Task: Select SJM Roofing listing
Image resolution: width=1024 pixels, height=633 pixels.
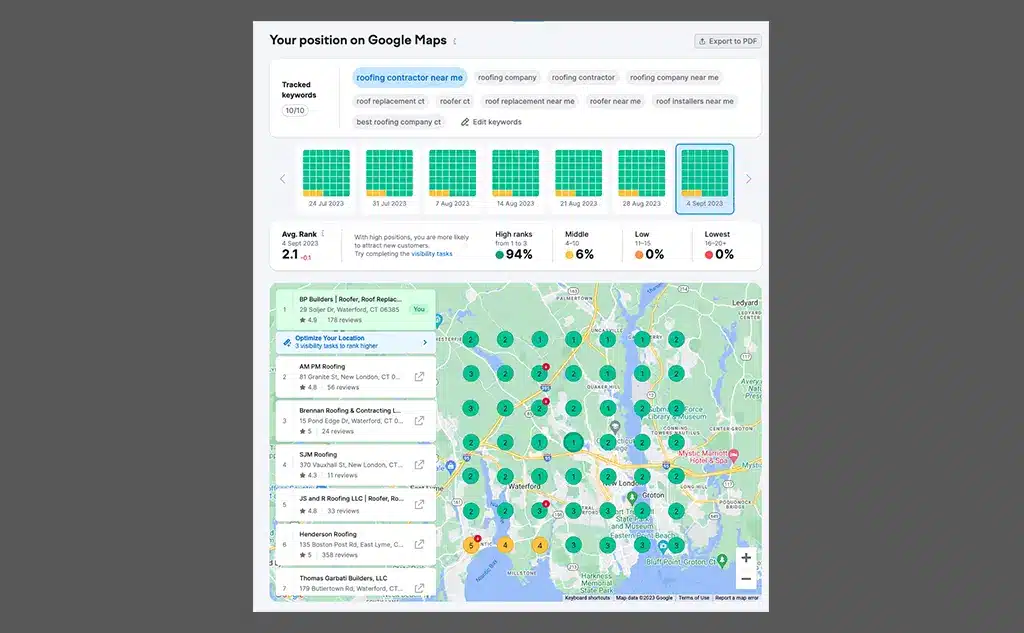Action: coord(355,464)
